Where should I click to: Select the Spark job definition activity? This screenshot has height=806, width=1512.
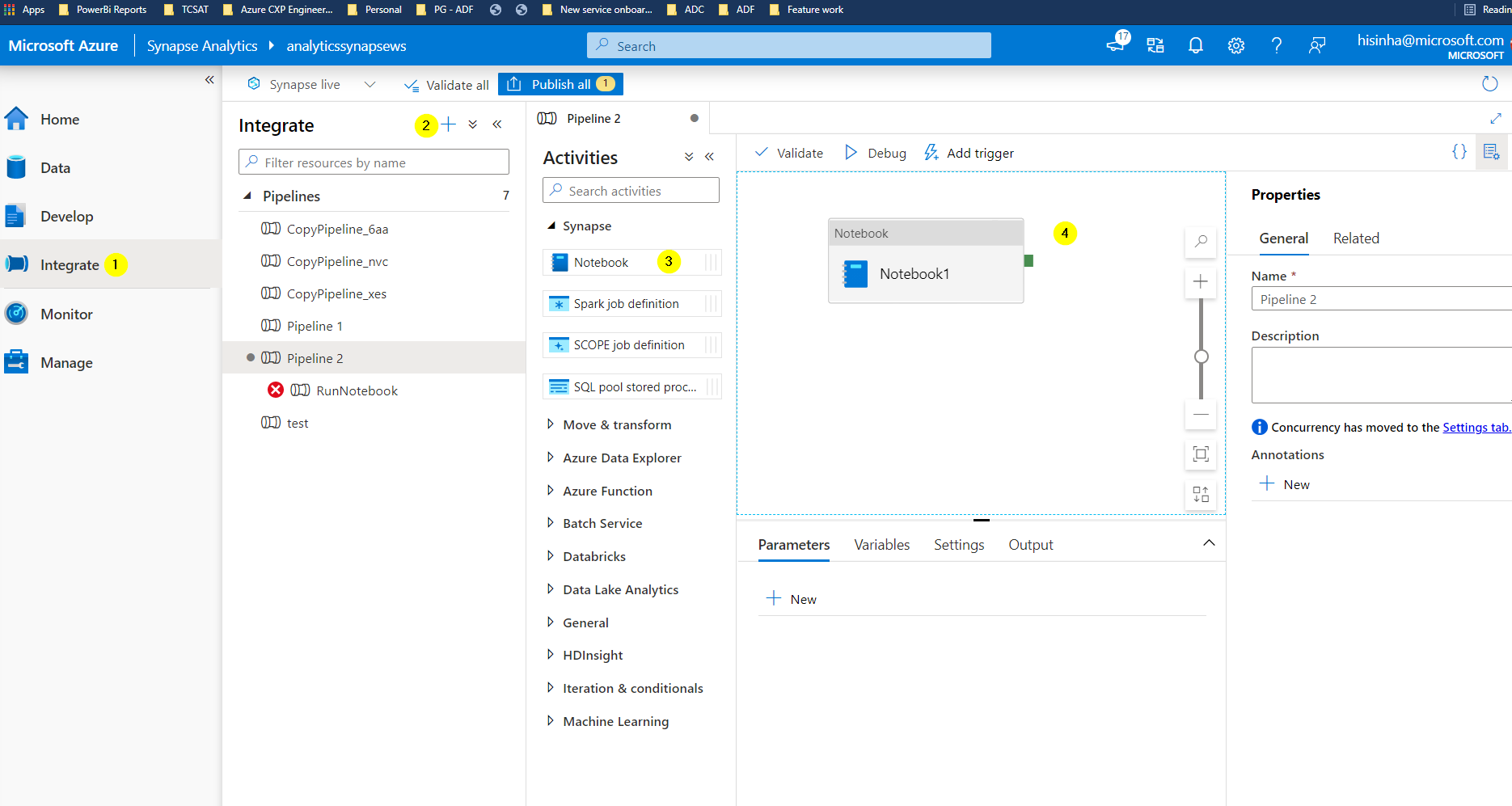pyautogui.click(x=631, y=304)
